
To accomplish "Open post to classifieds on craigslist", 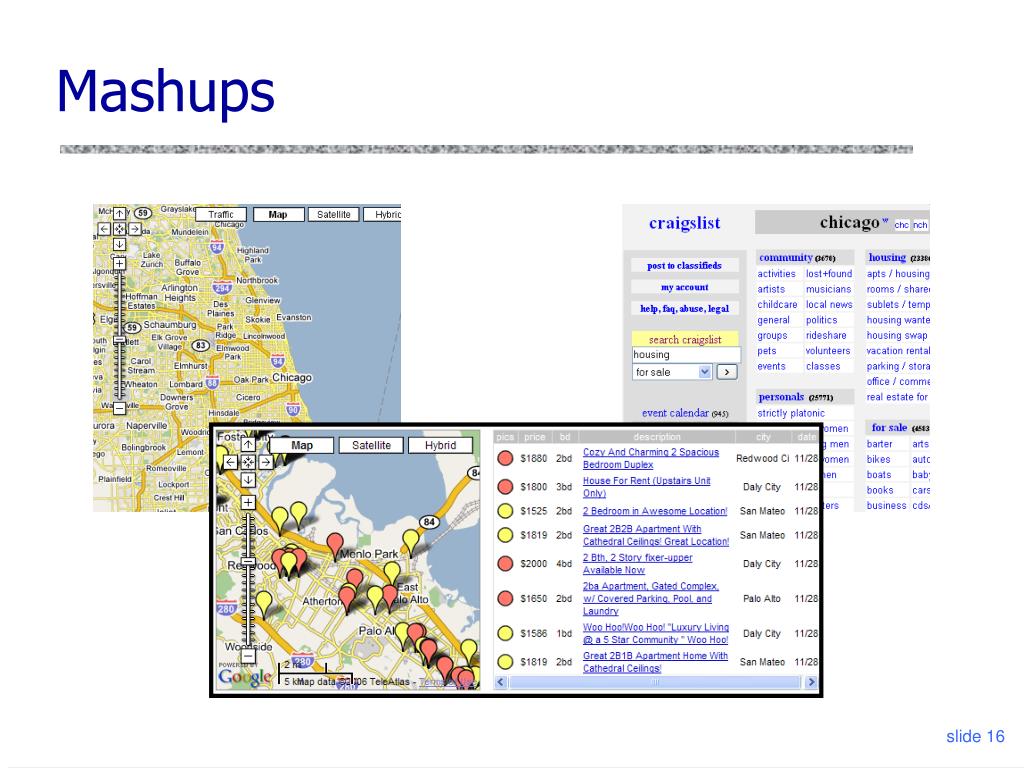I will tap(684, 266).
